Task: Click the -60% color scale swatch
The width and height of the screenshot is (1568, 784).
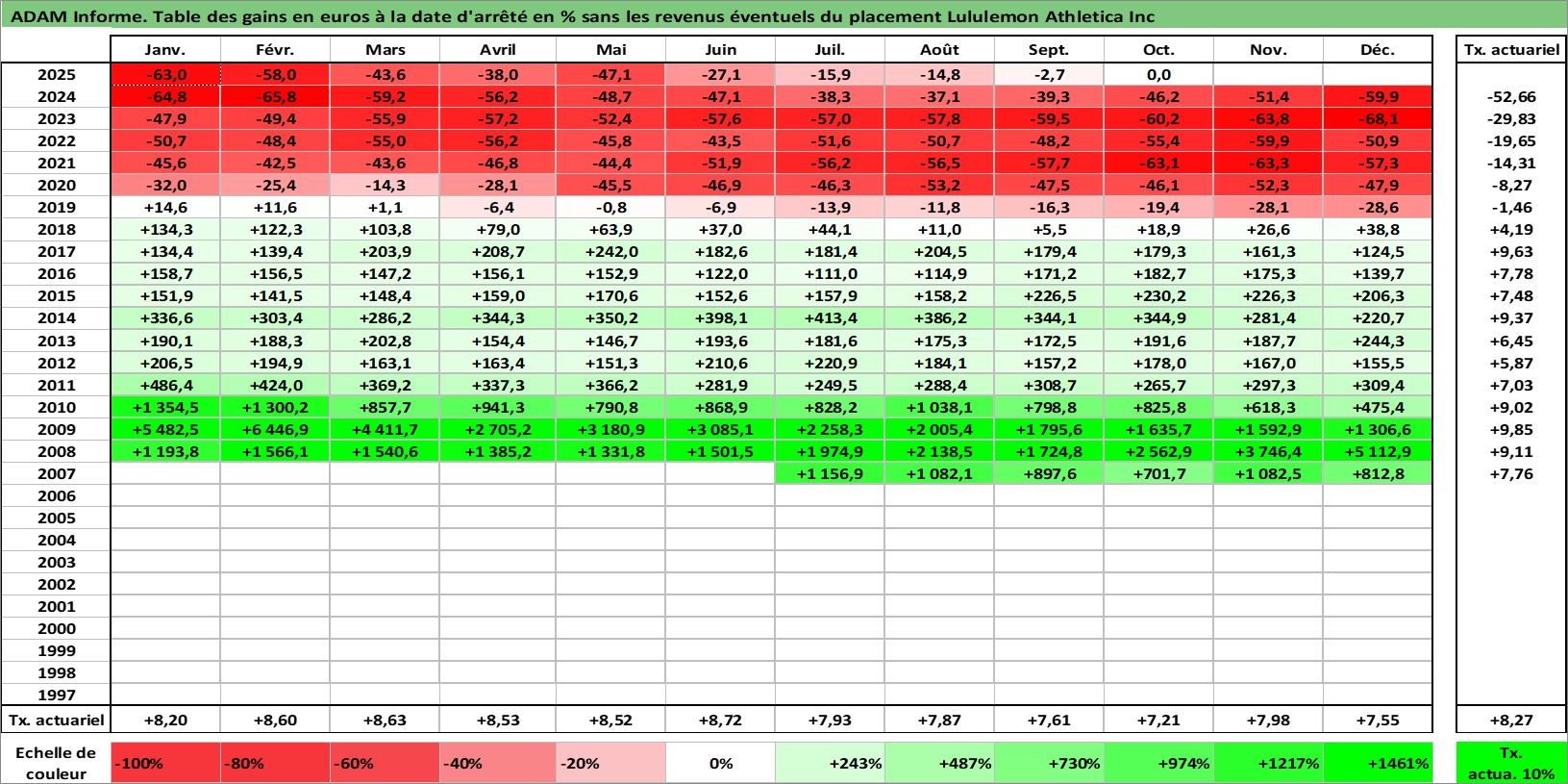Action: coord(385,763)
